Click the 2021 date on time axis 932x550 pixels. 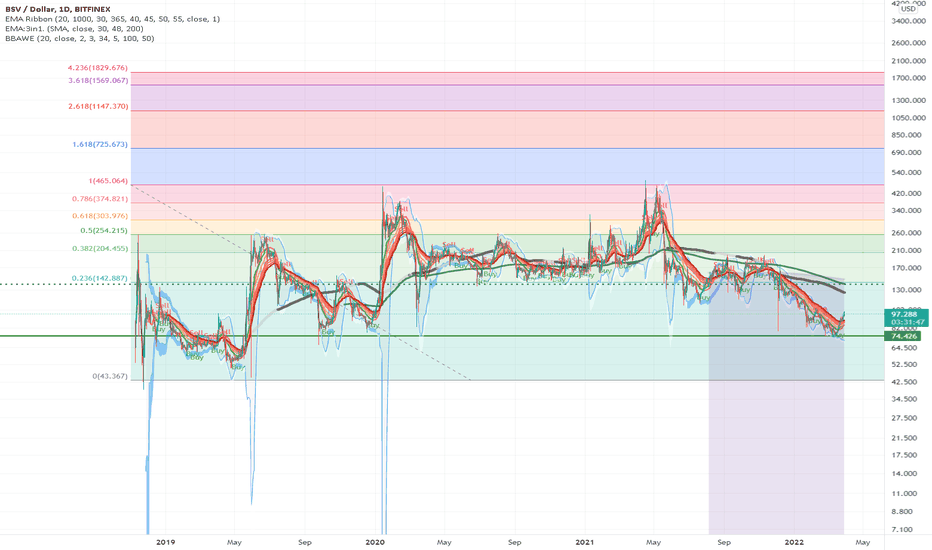coord(585,542)
